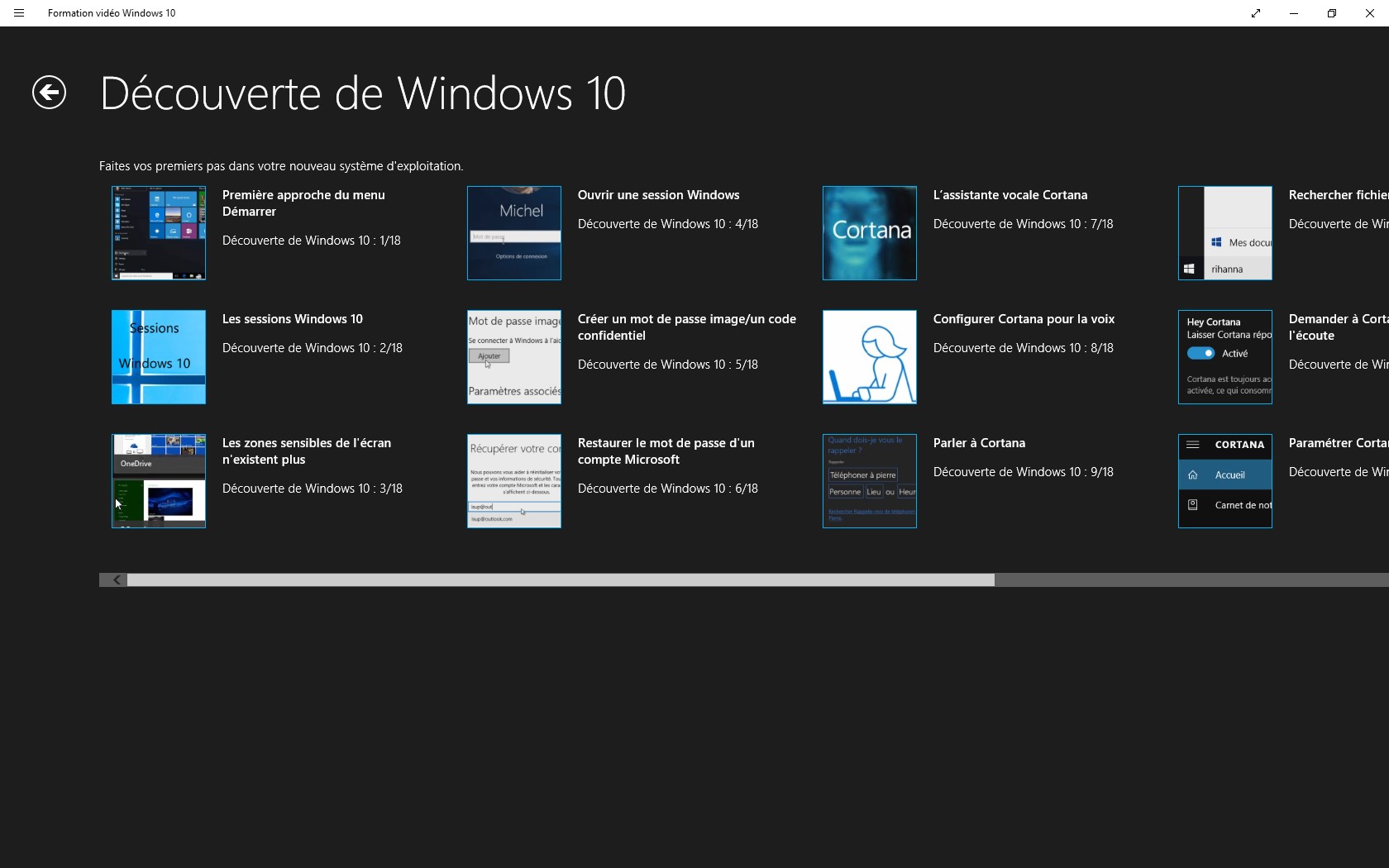Click the Découverte de Windows 10 page heading
The image size is (1389, 868).
tap(363, 93)
